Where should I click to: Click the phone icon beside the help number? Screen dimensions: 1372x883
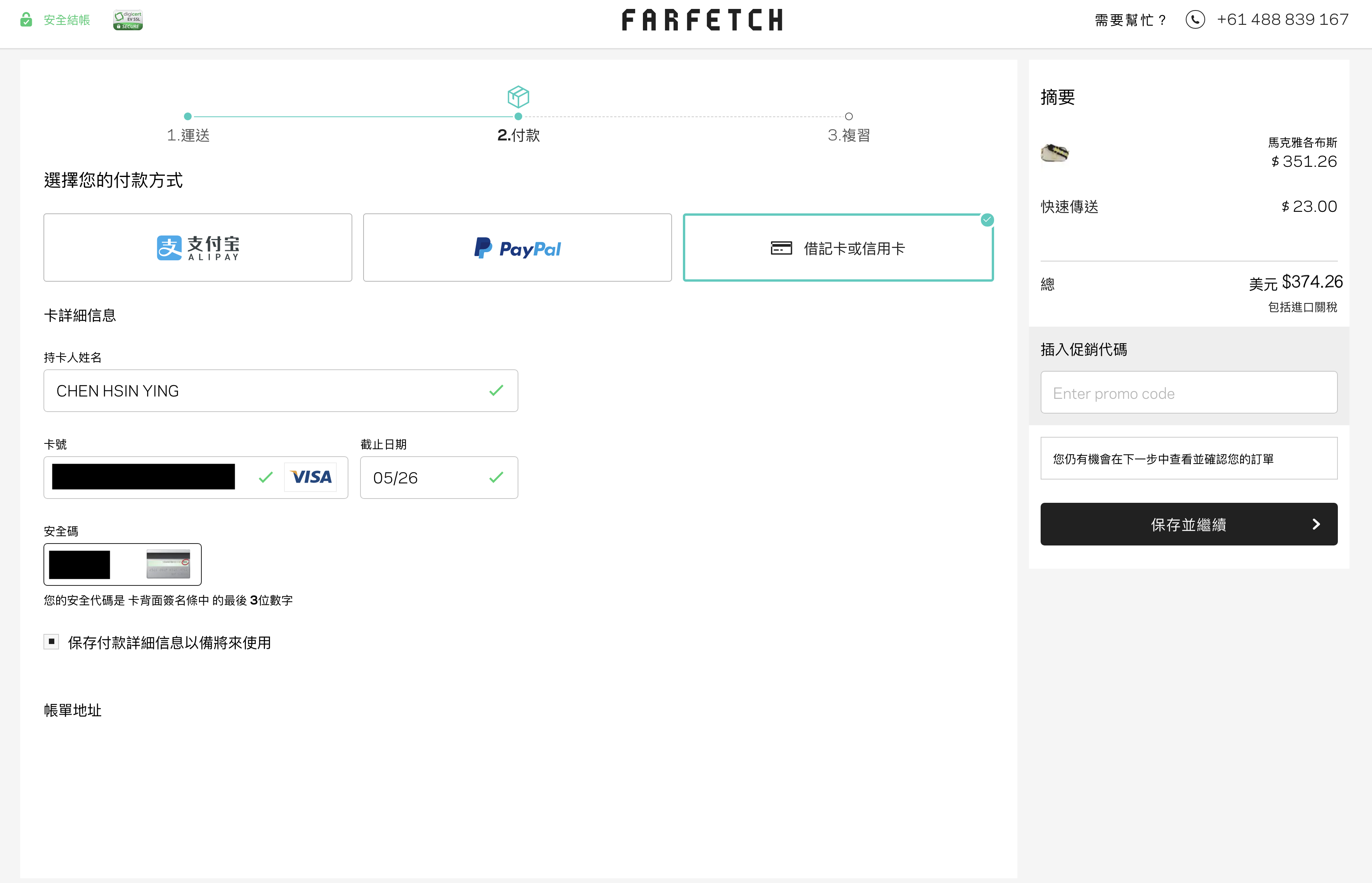(1195, 19)
